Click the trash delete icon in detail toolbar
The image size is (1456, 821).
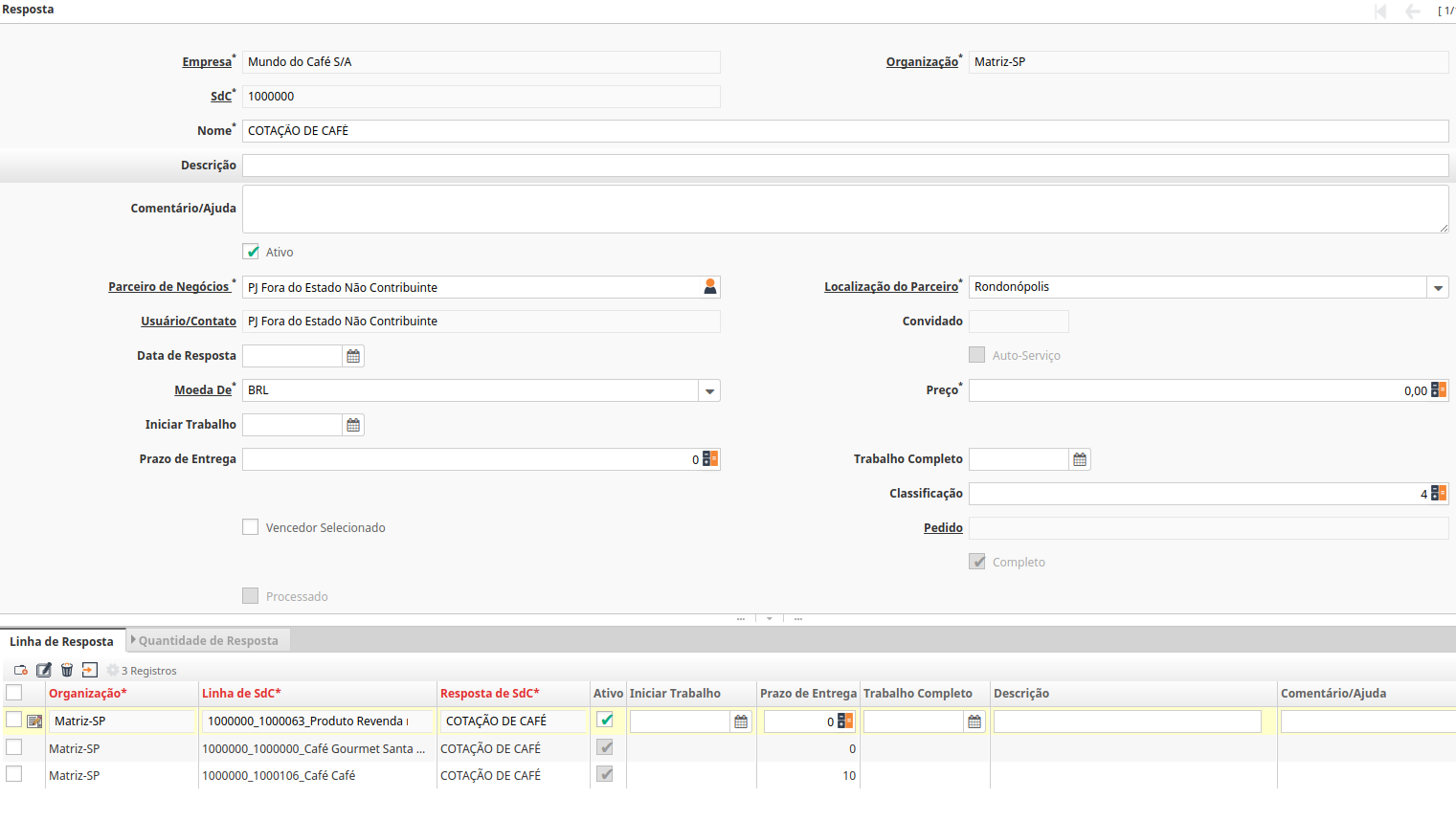67,670
